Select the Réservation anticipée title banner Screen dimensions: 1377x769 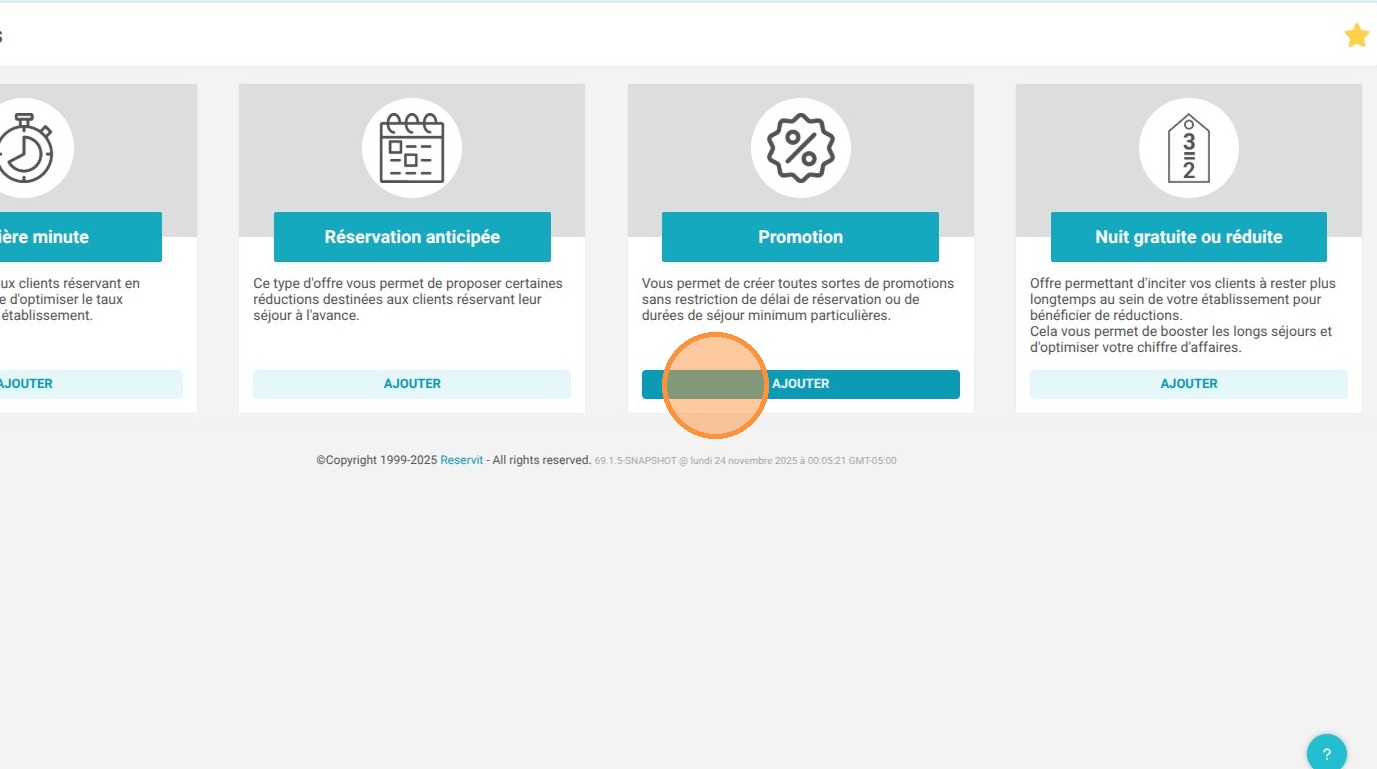click(x=412, y=237)
